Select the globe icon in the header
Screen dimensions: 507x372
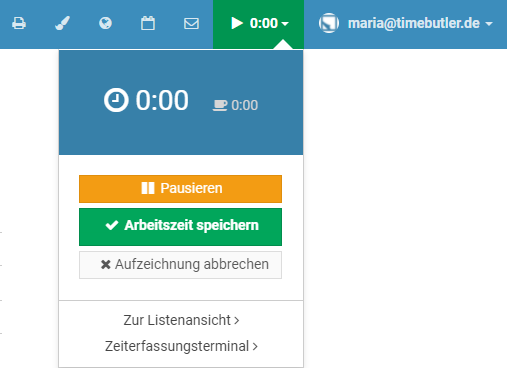[105, 23]
